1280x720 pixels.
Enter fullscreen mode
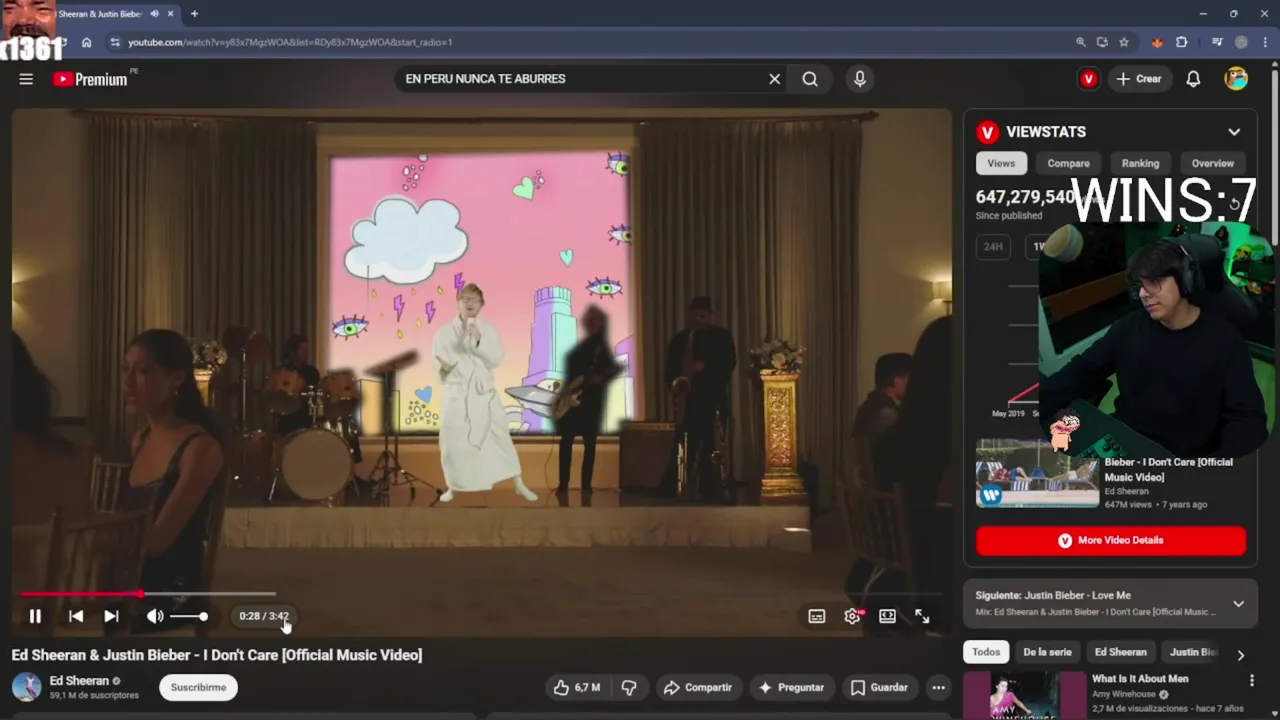coord(922,616)
